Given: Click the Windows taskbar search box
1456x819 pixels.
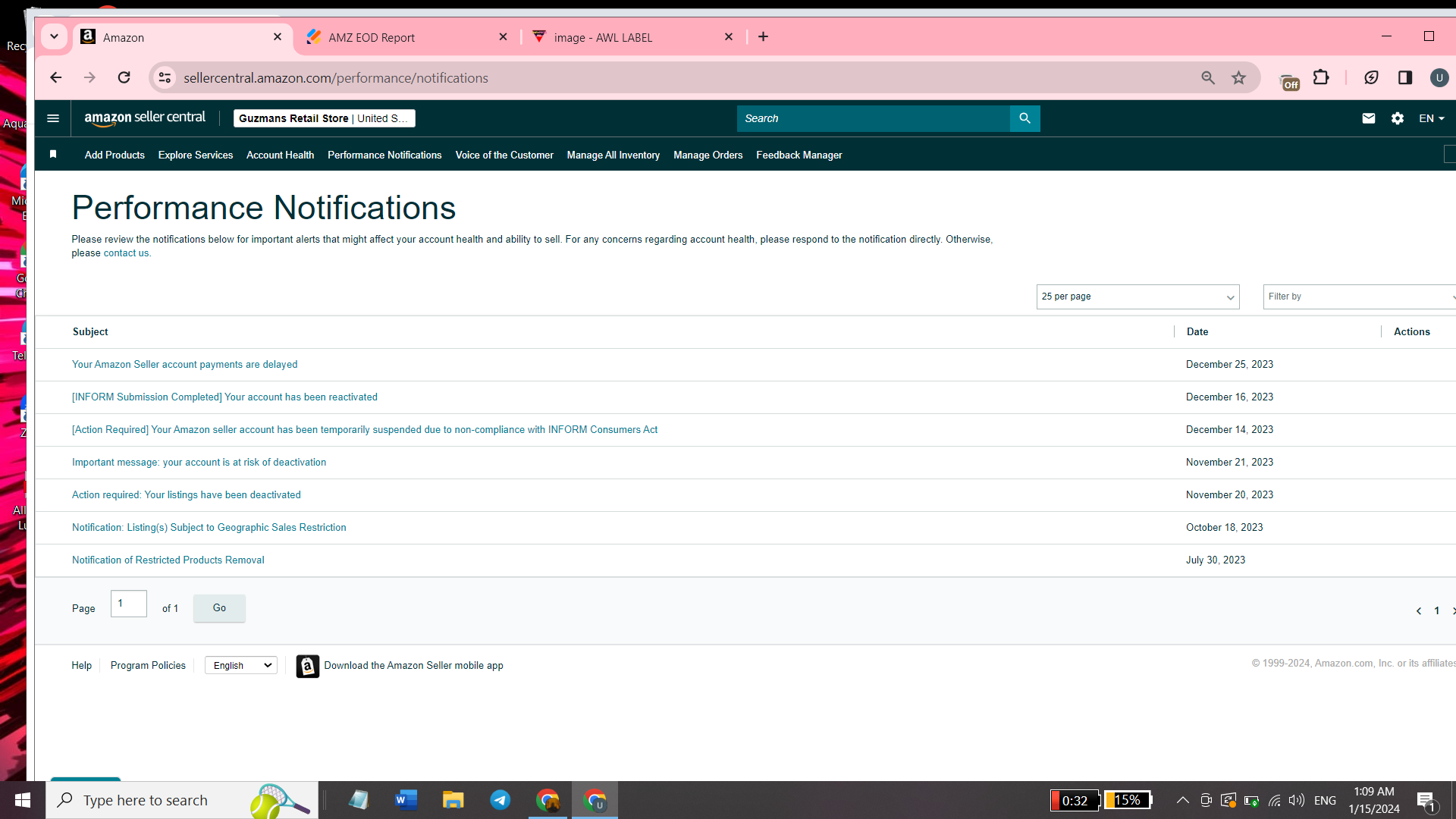Looking at the screenshot, I should pos(182,800).
